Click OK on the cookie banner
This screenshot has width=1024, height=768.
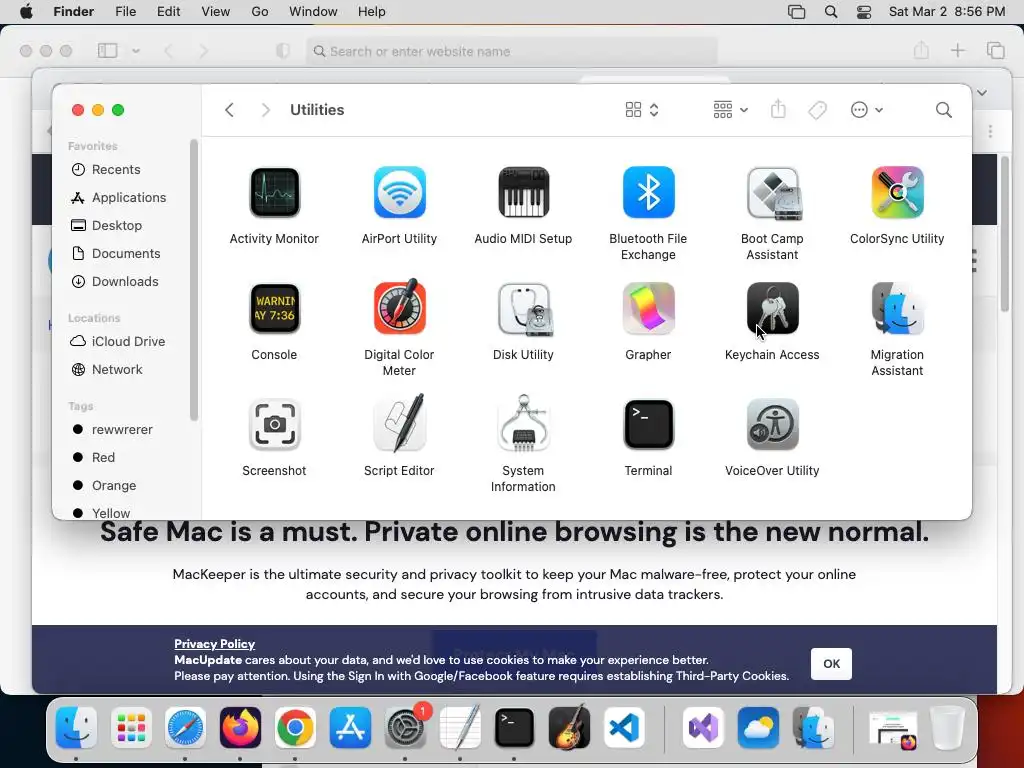click(831, 664)
